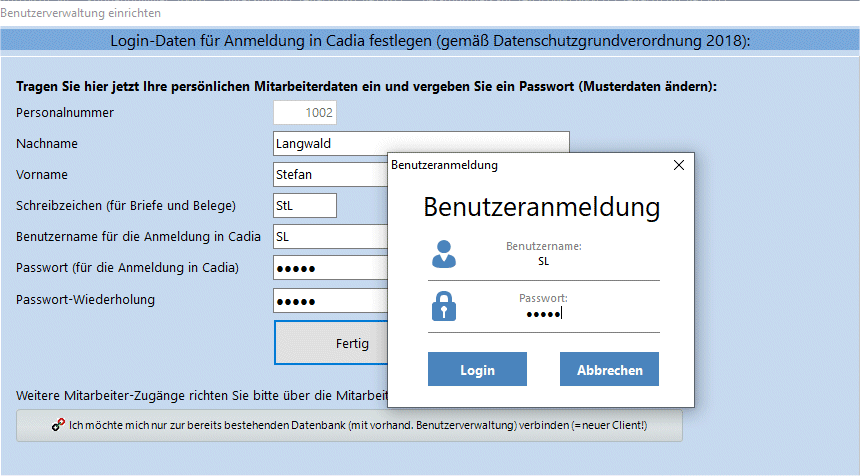Click the red link icon on client button
The height and width of the screenshot is (476, 860).
tap(58, 425)
